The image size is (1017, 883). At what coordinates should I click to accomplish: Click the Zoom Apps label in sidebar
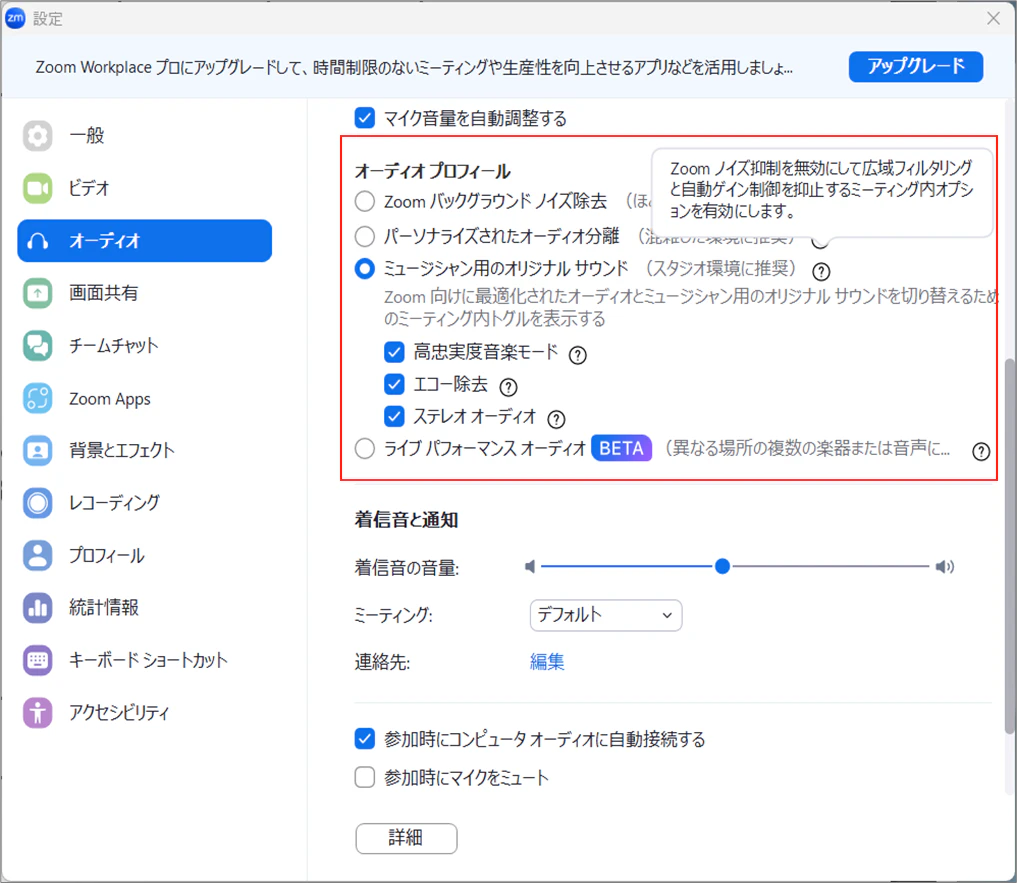(110, 399)
